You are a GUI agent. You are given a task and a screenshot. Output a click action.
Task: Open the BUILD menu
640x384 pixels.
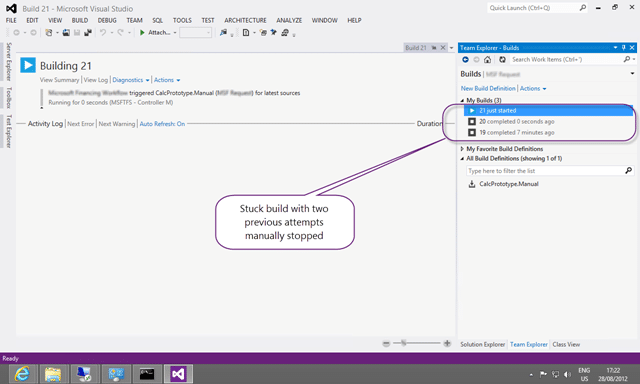pos(80,20)
